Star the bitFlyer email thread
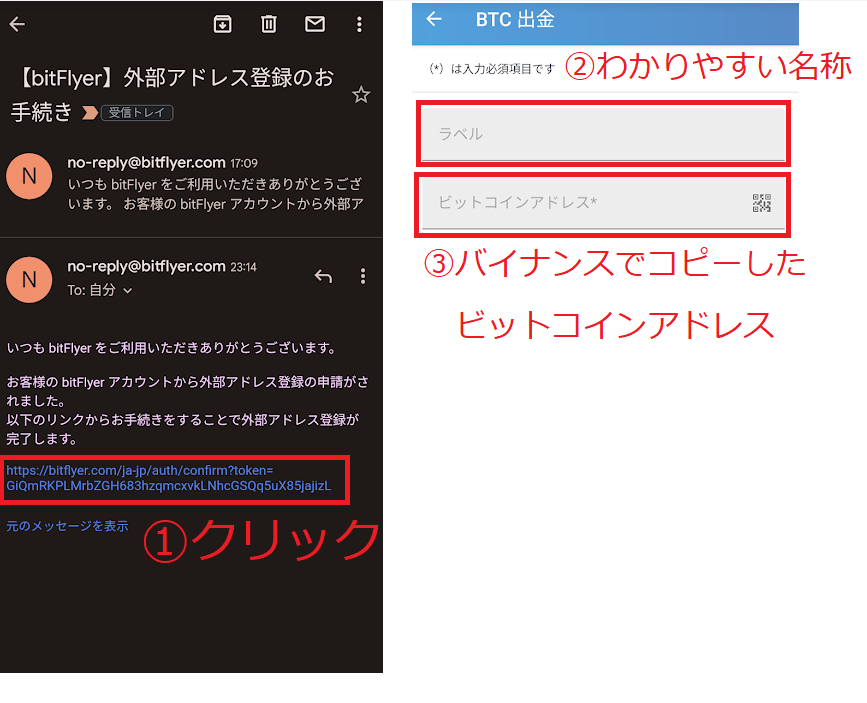 coord(361,95)
